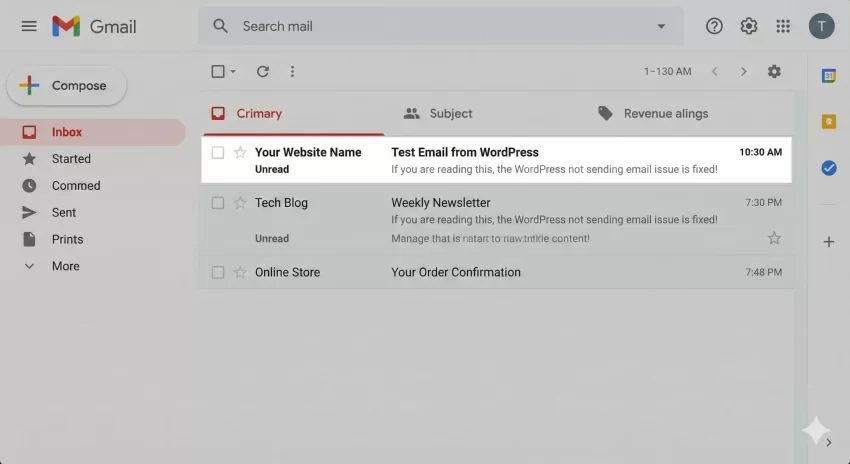Open the settings gear in header
Screen dimensions: 850x464
(749, 26)
